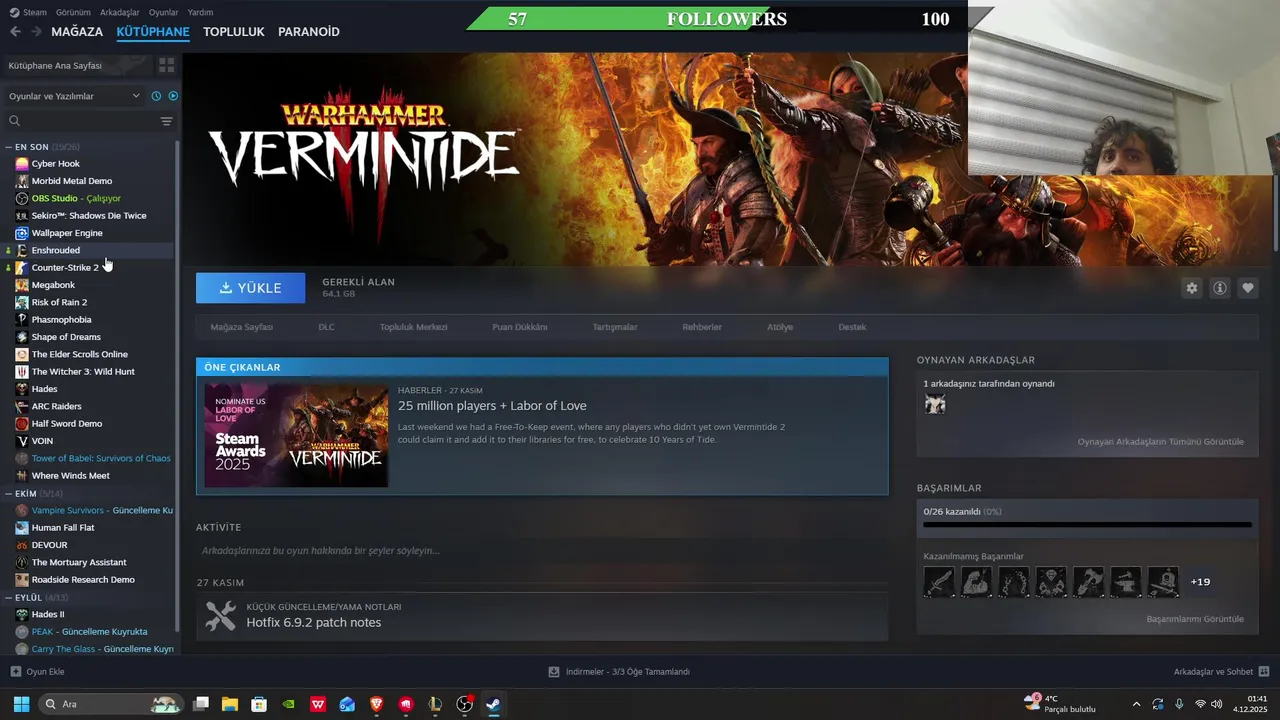Open advanced filter options icon in library search

166,121
